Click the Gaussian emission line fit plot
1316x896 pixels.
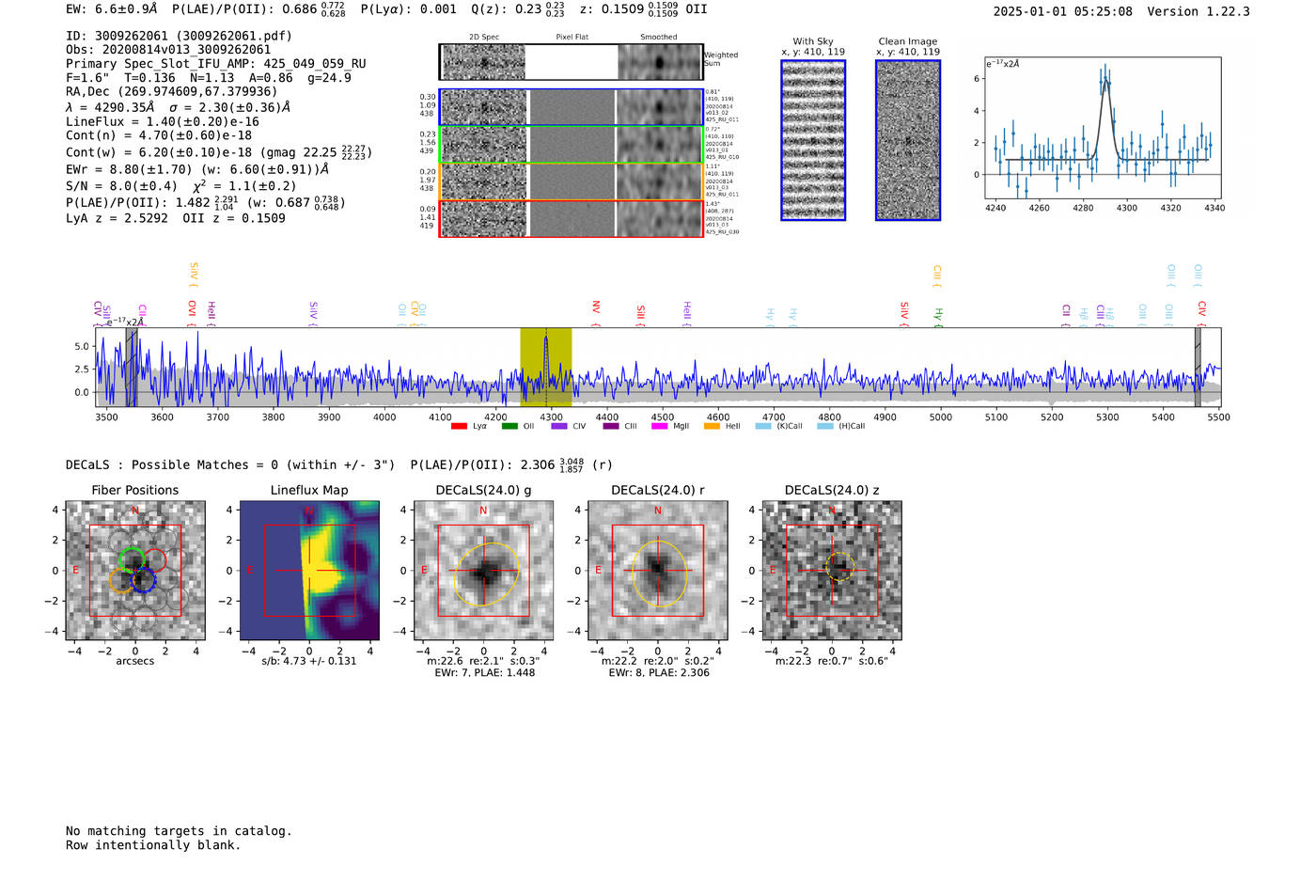click(1103, 128)
